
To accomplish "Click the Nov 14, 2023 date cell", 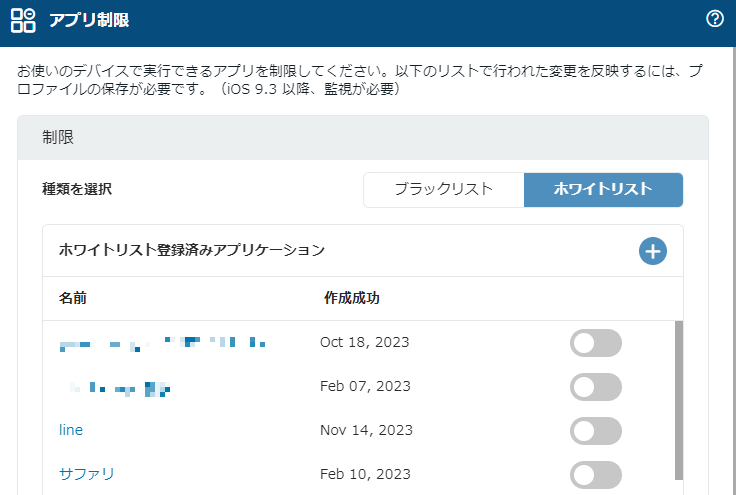I will [366, 430].
